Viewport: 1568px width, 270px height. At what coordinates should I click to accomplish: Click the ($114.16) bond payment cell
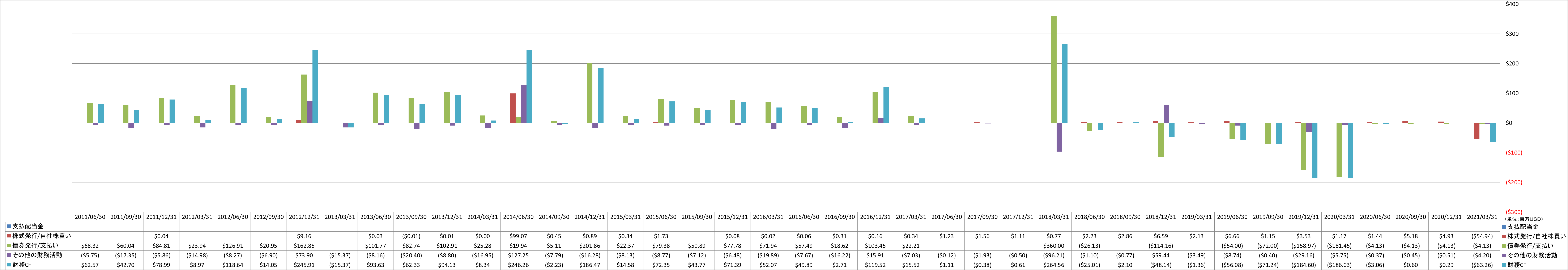1161,246
